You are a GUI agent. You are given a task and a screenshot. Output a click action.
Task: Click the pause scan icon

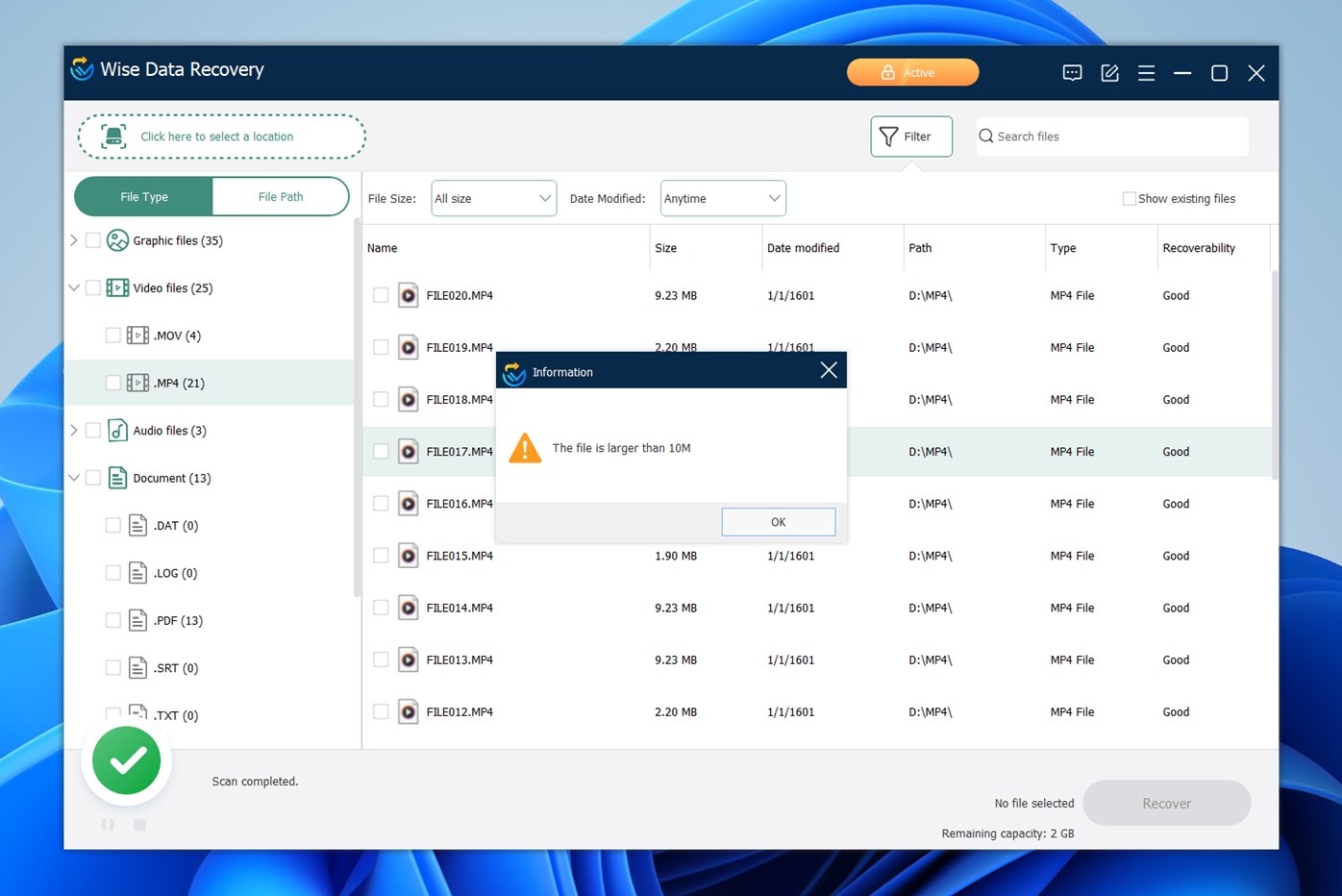point(108,825)
